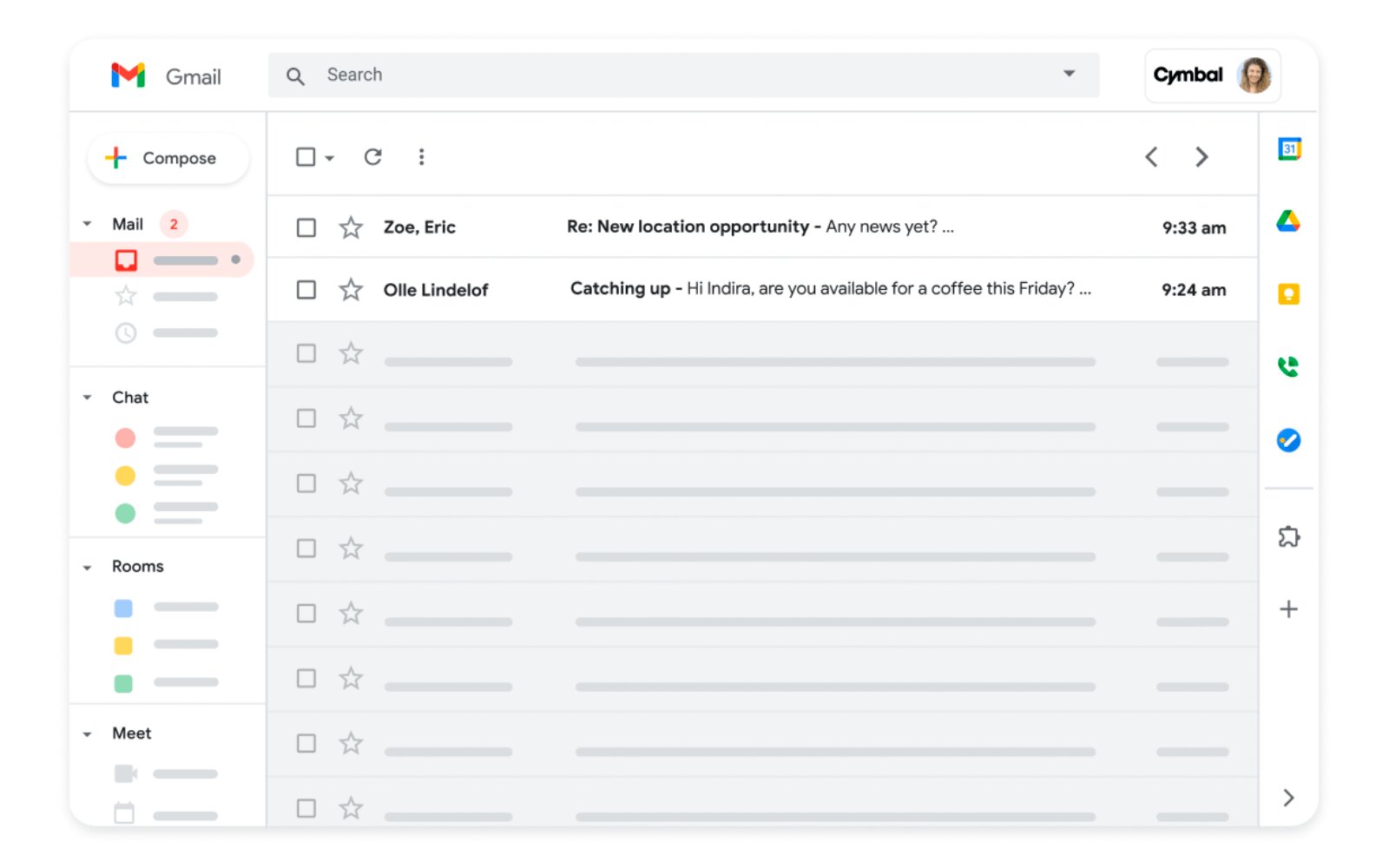Image resolution: width=1389 pixels, height=868 pixels.
Task: Collapse the Meet section arrow
Action: coord(87,734)
